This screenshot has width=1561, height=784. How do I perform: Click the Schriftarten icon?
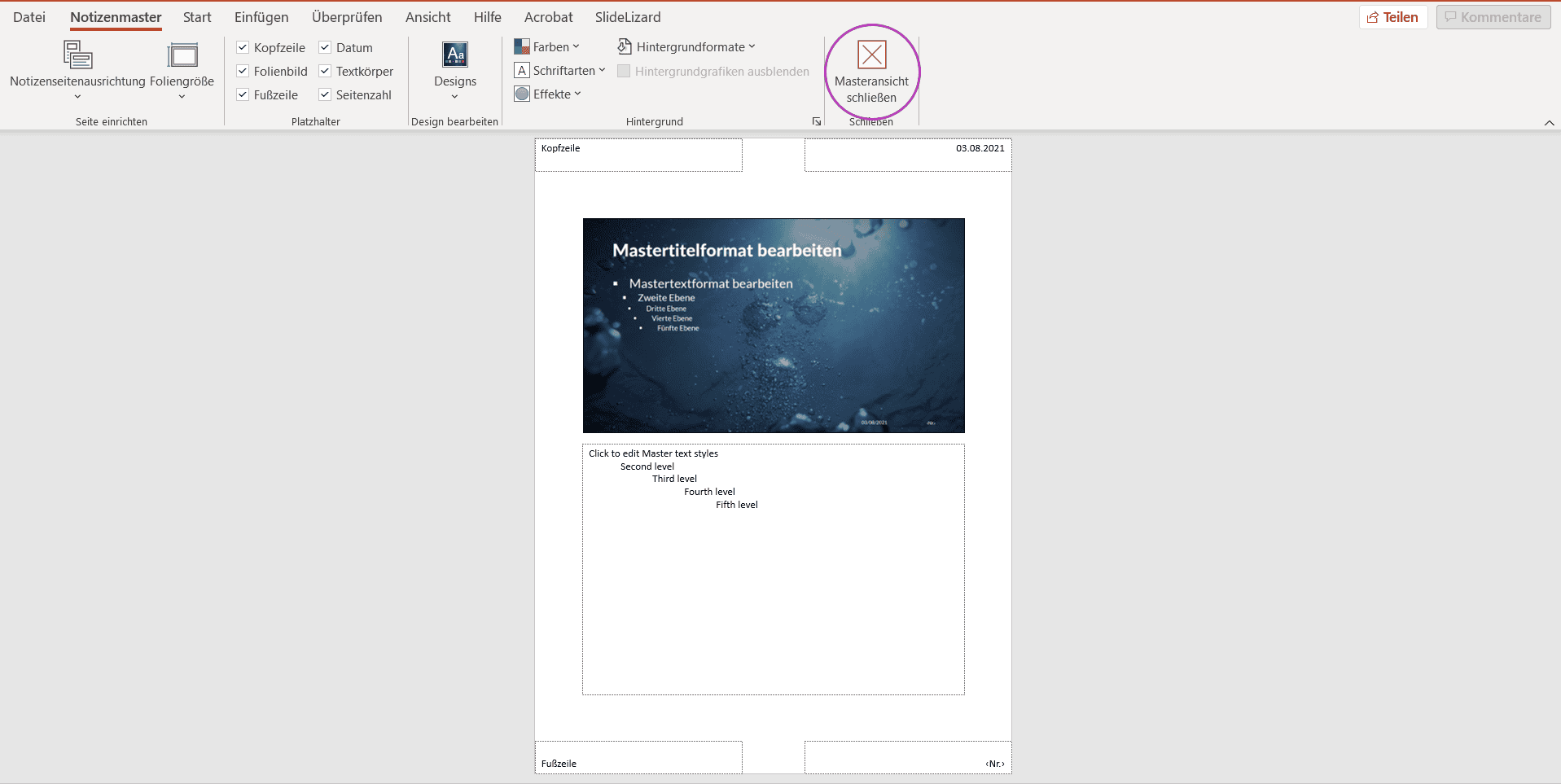[x=522, y=70]
